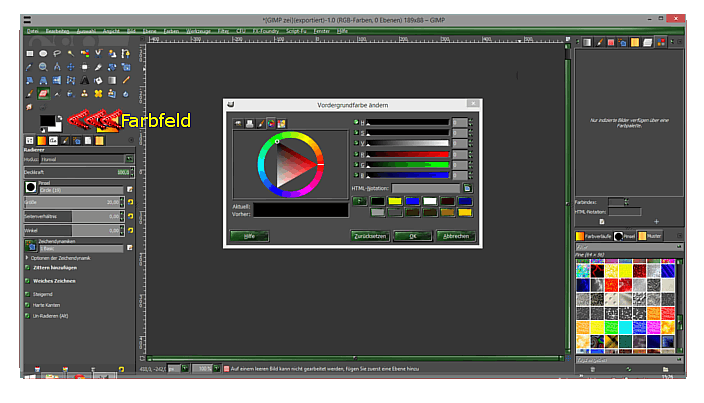The image size is (704, 403).
Task: Open tab menu of tool options dock
Action: pyautogui.click(x=131, y=140)
